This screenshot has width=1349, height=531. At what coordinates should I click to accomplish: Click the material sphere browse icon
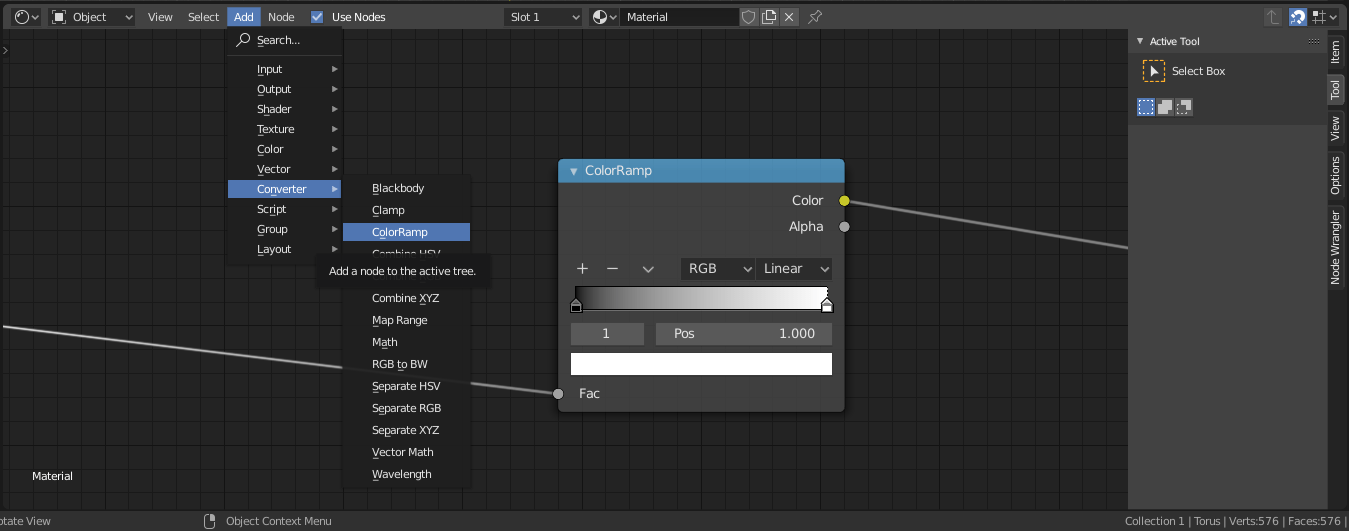[602, 17]
